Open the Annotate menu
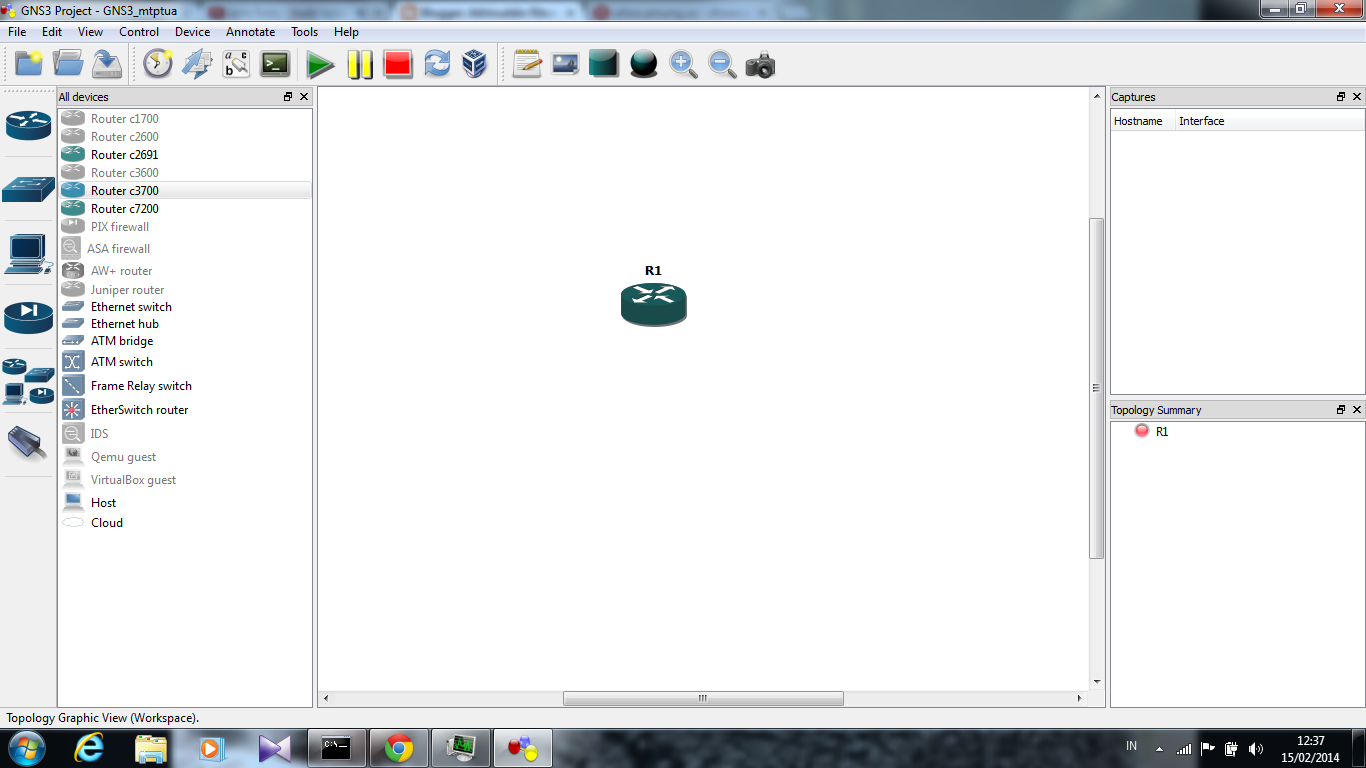 click(250, 32)
